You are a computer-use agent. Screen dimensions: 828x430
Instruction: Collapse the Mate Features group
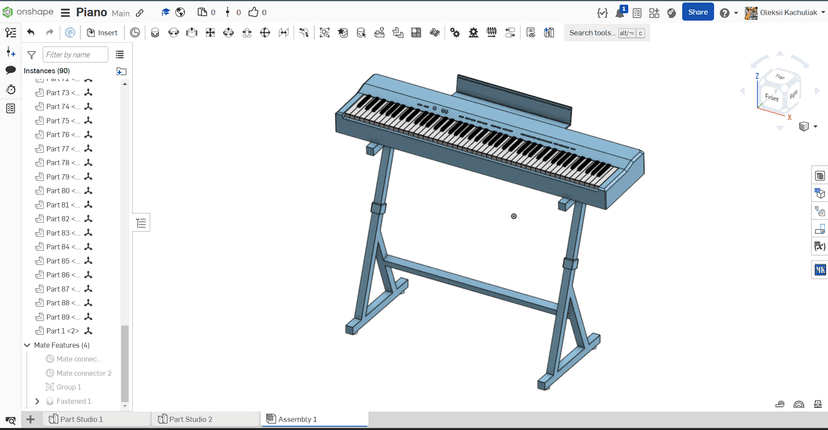point(27,345)
